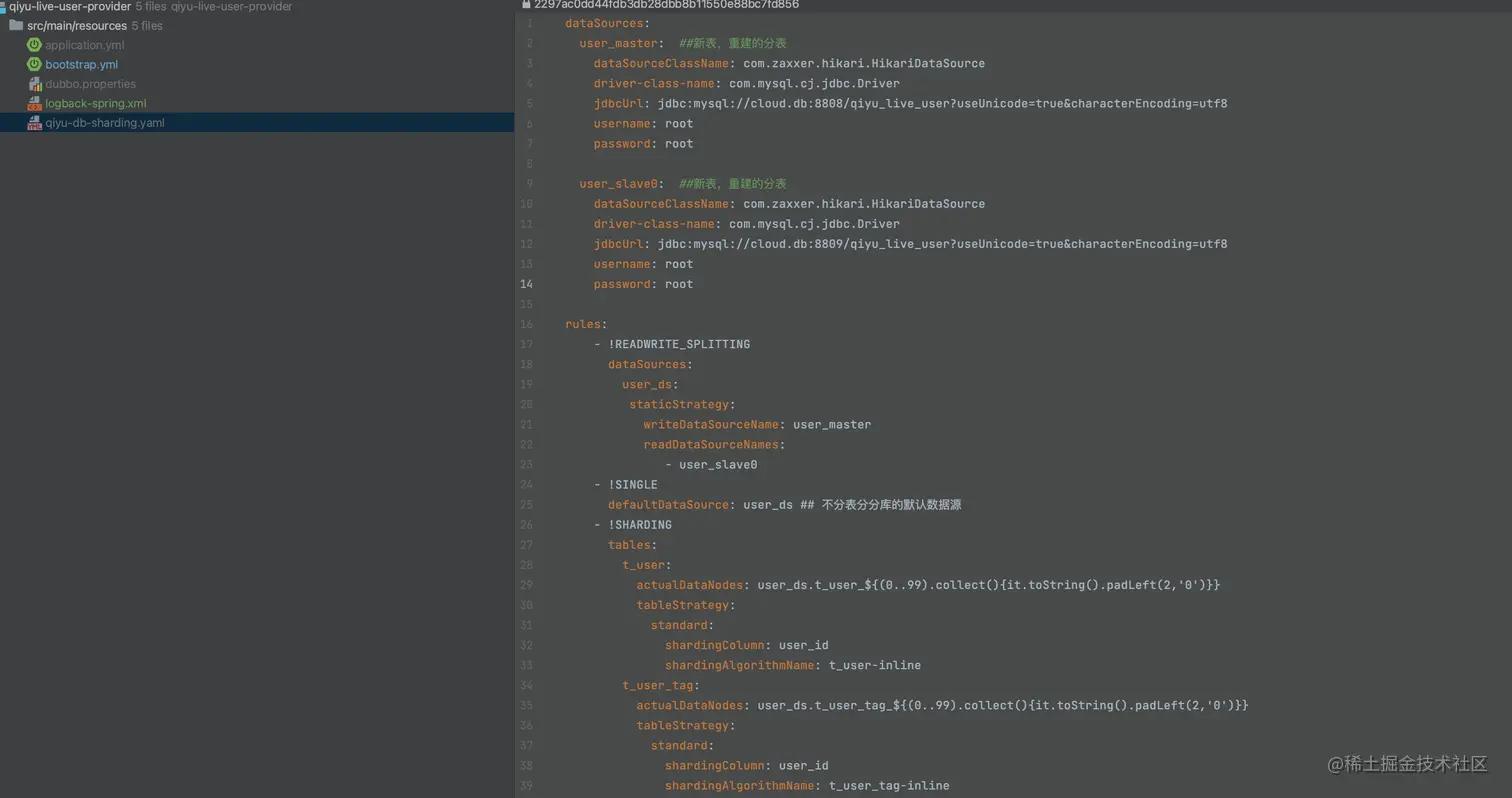Click the logback-spring.xml file icon
The width and height of the screenshot is (1512, 798).
[x=35, y=103]
